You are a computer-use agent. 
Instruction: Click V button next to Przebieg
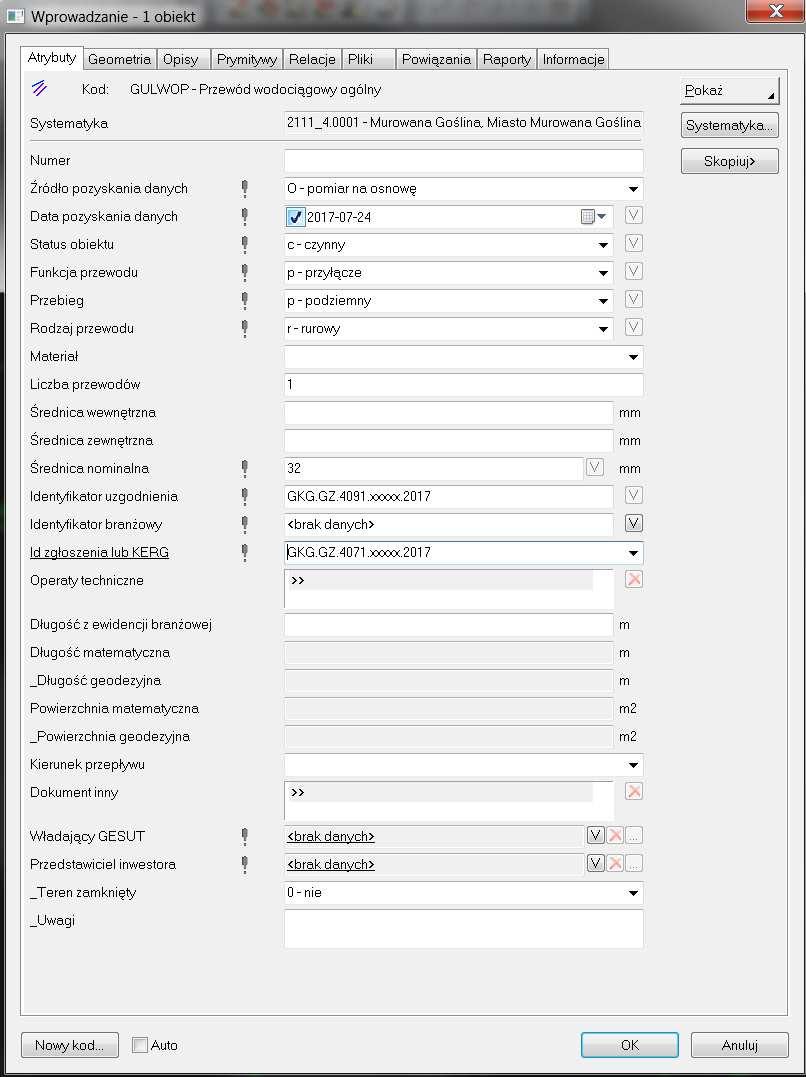[x=634, y=299]
